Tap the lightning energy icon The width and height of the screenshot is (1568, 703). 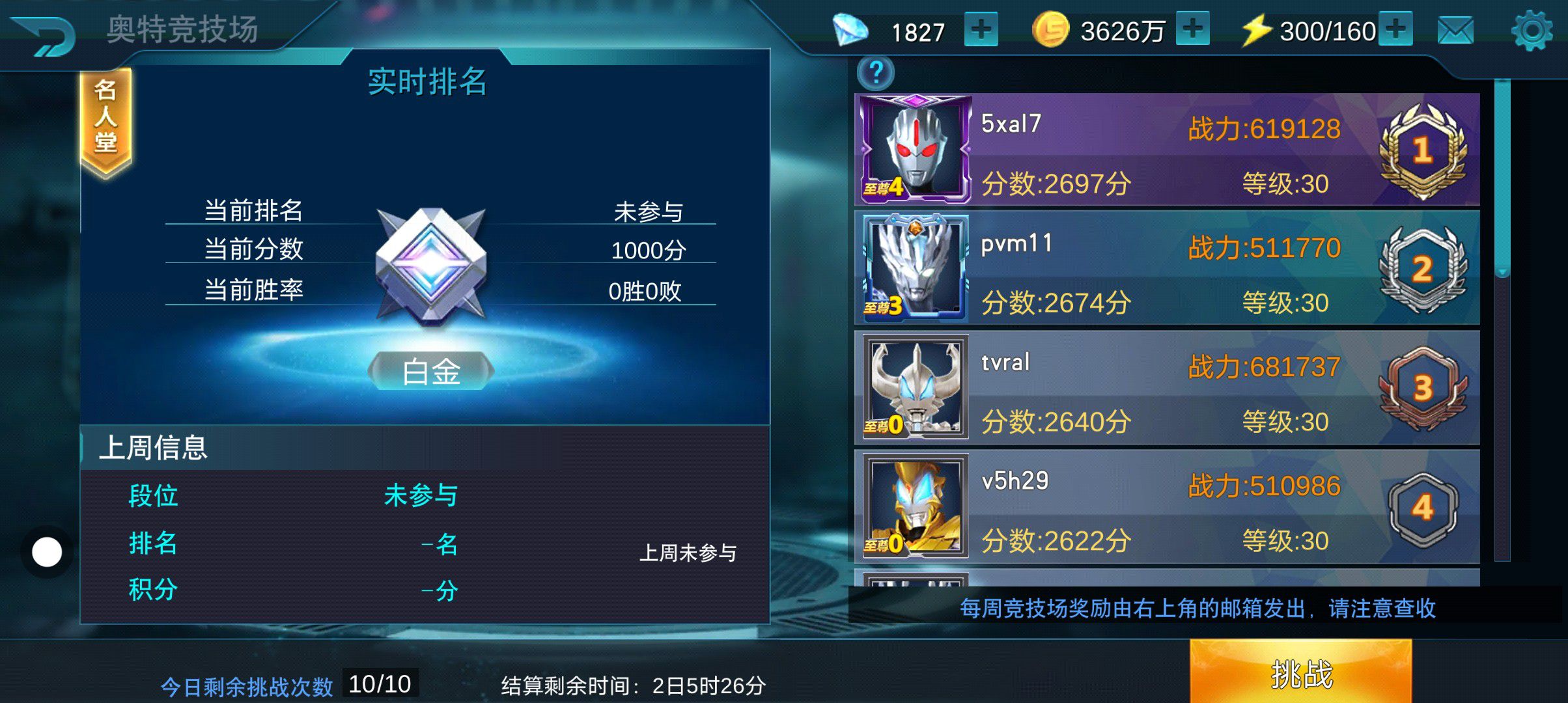coord(1256,31)
